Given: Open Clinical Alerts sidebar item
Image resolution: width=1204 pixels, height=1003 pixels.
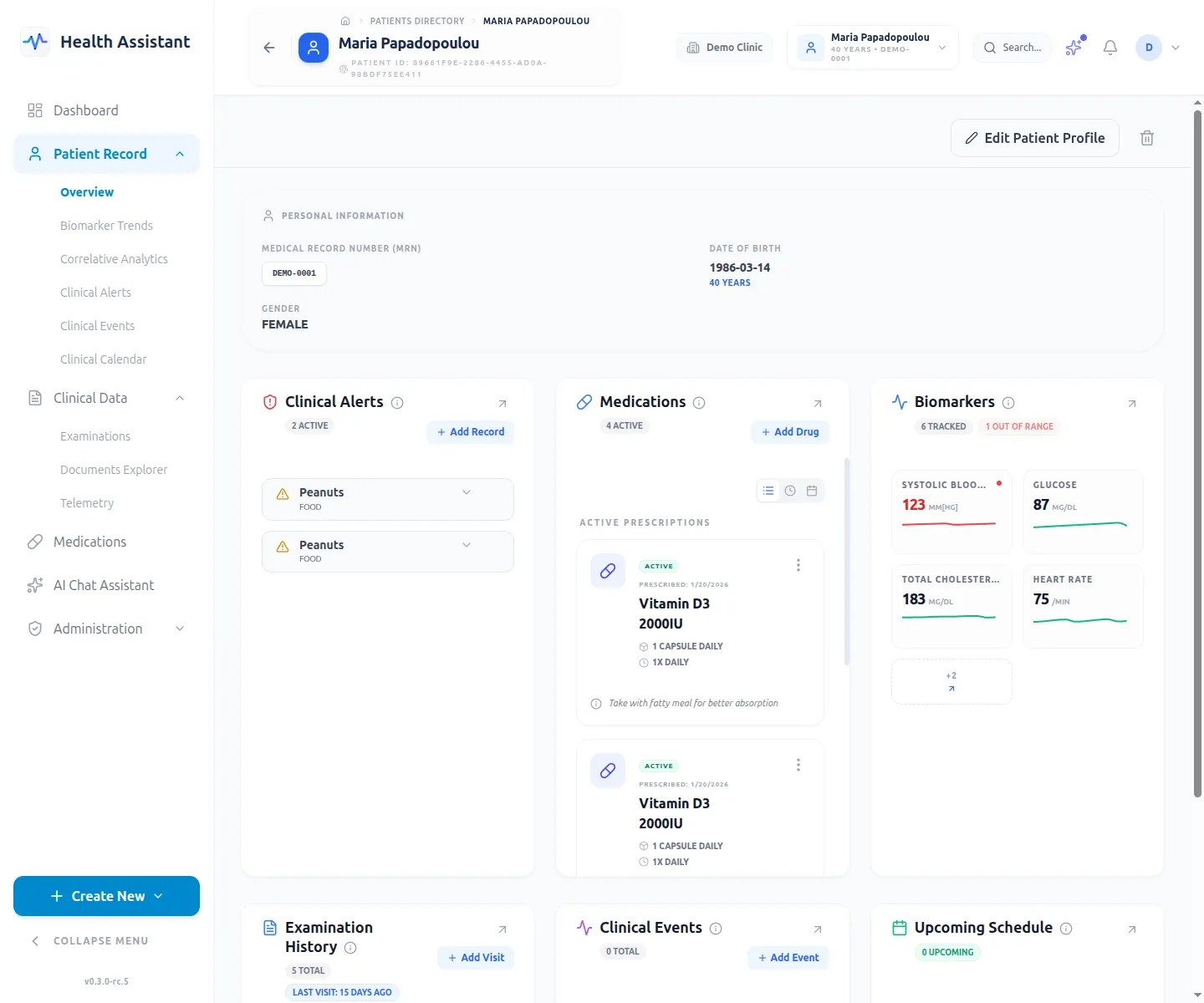Looking at the screenshot, I should [95, 293].
